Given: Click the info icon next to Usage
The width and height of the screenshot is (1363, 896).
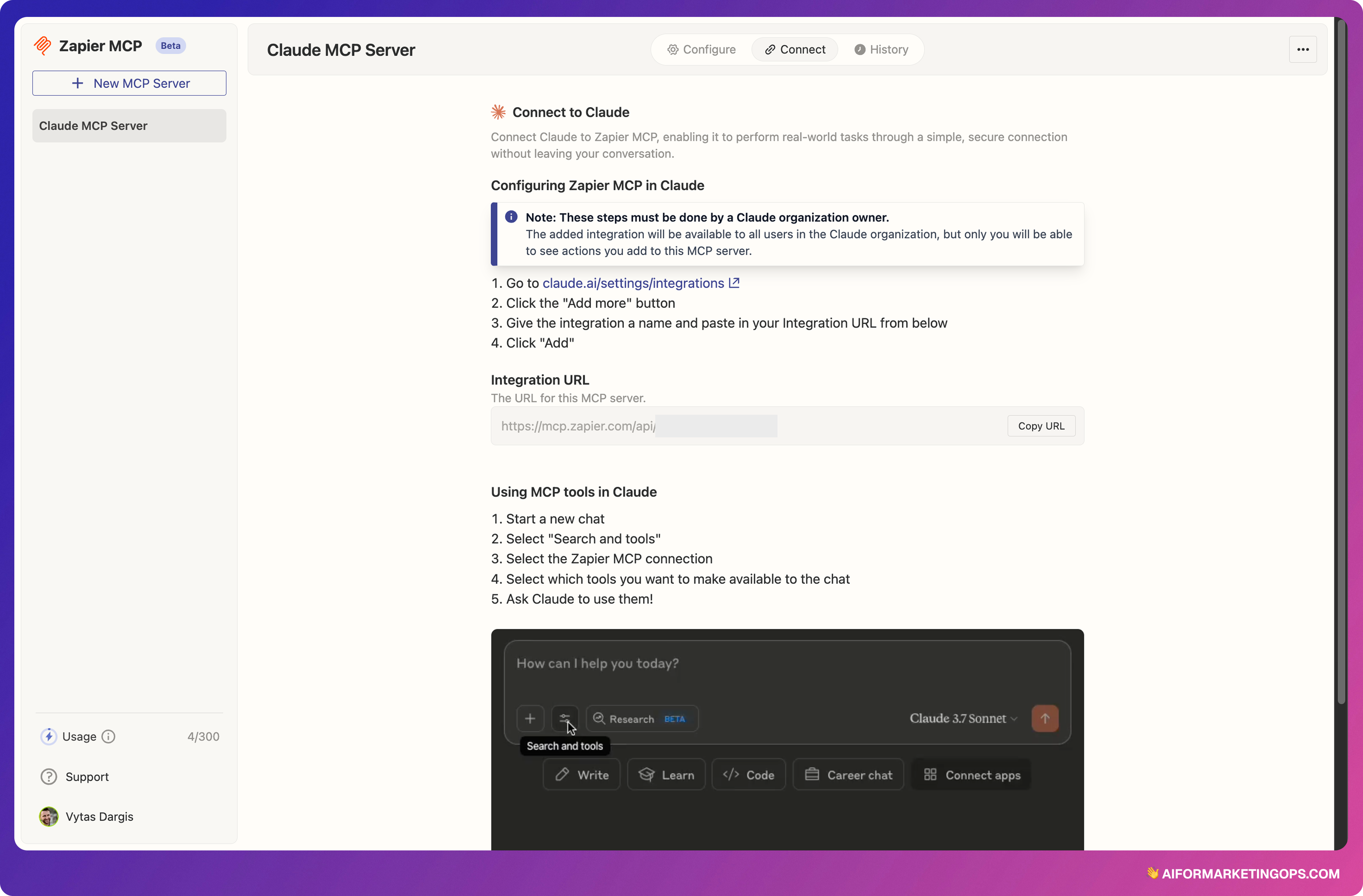Looking at the screenshot, I should tap(108, 737).
